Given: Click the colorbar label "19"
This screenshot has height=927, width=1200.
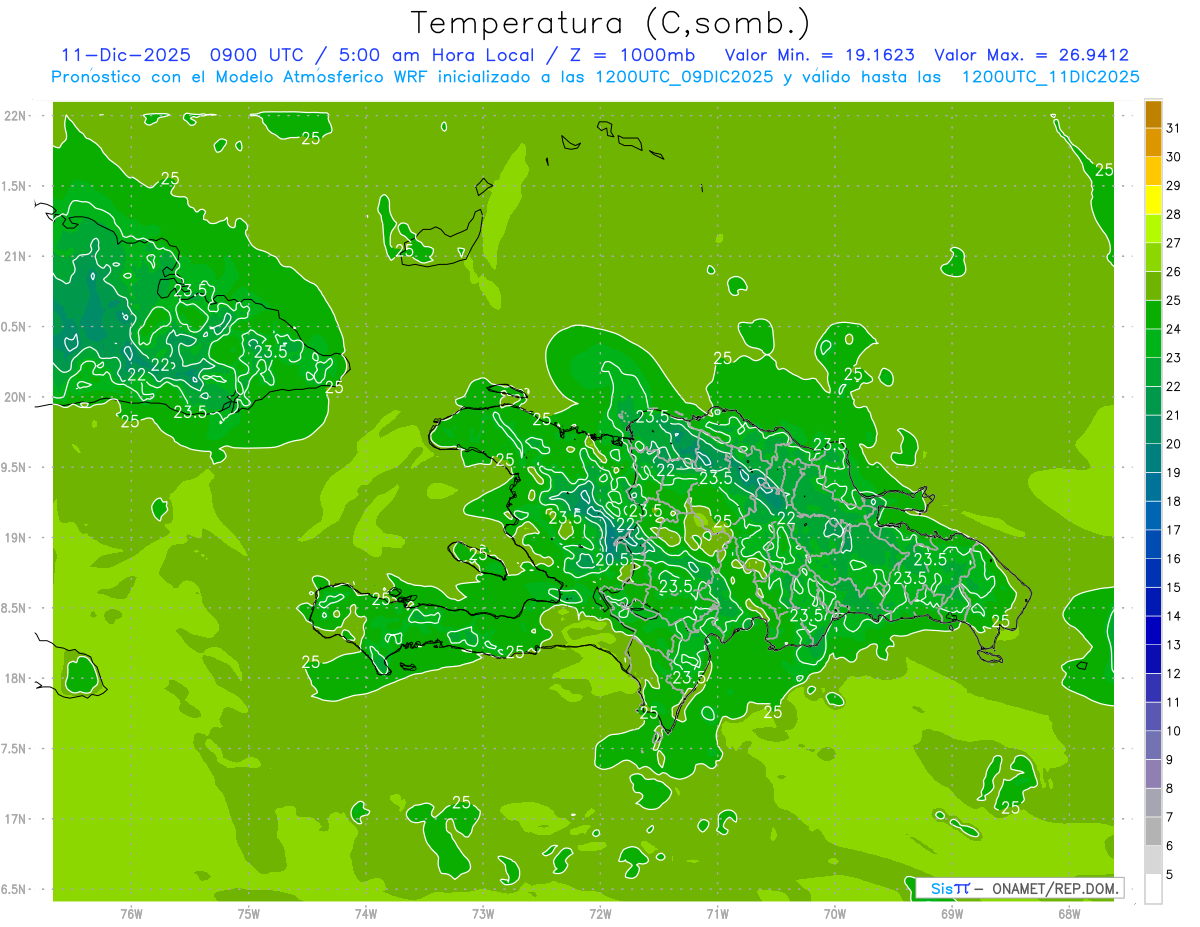Looking at the screenshot, I should click(1173, 472).
